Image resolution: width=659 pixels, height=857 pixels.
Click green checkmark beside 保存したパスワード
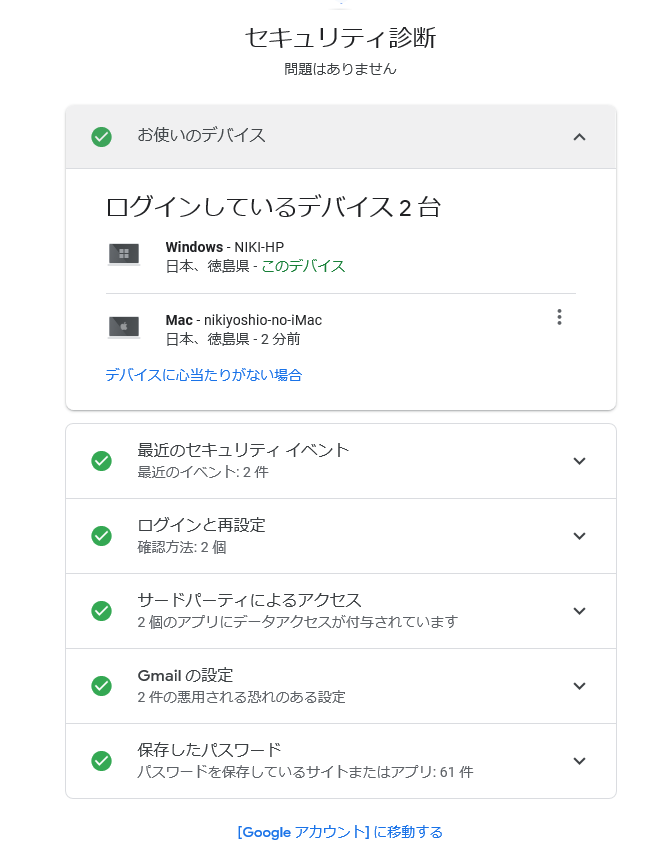coord(102,761)
